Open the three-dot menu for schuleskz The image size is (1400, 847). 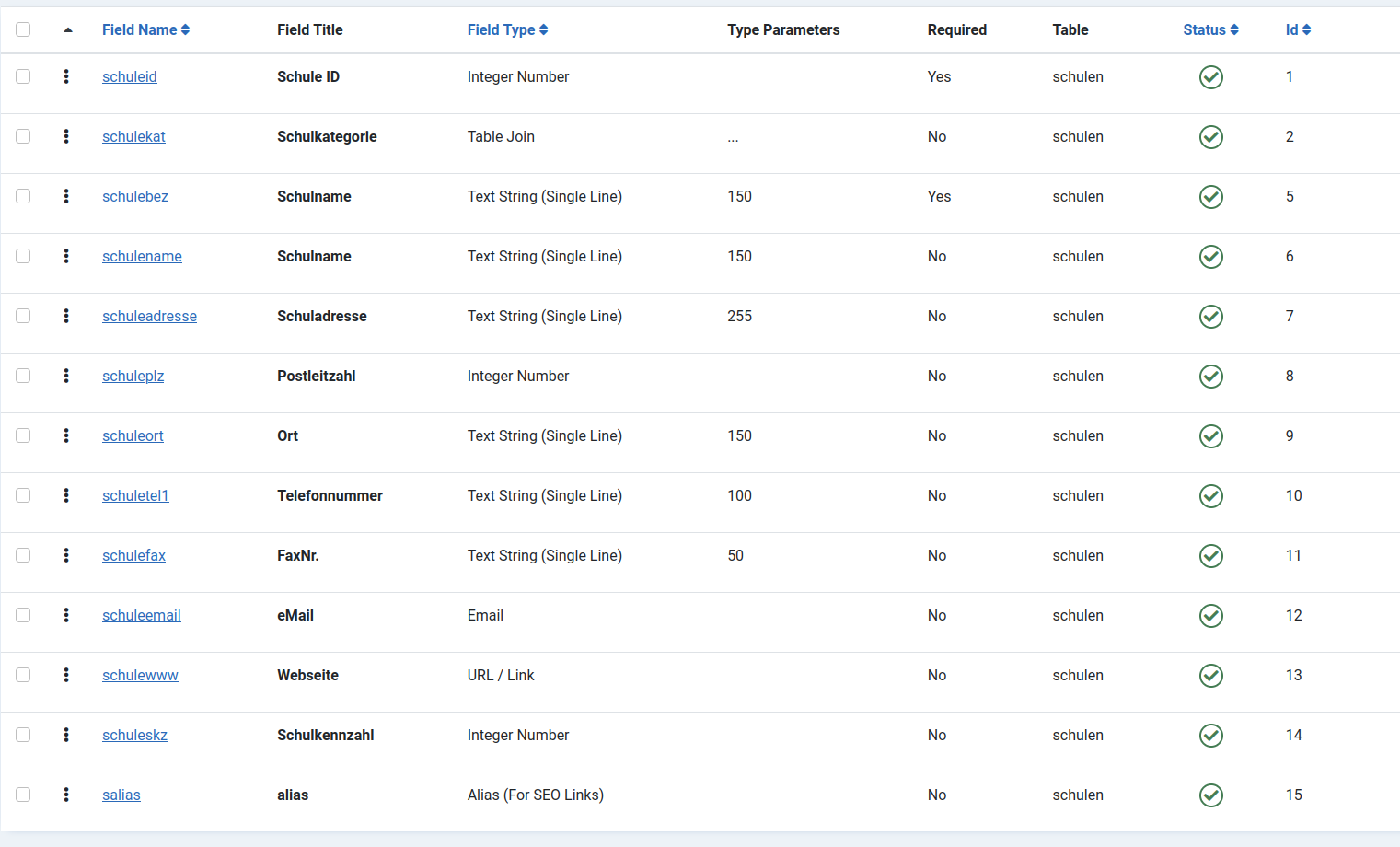point(66,735)
